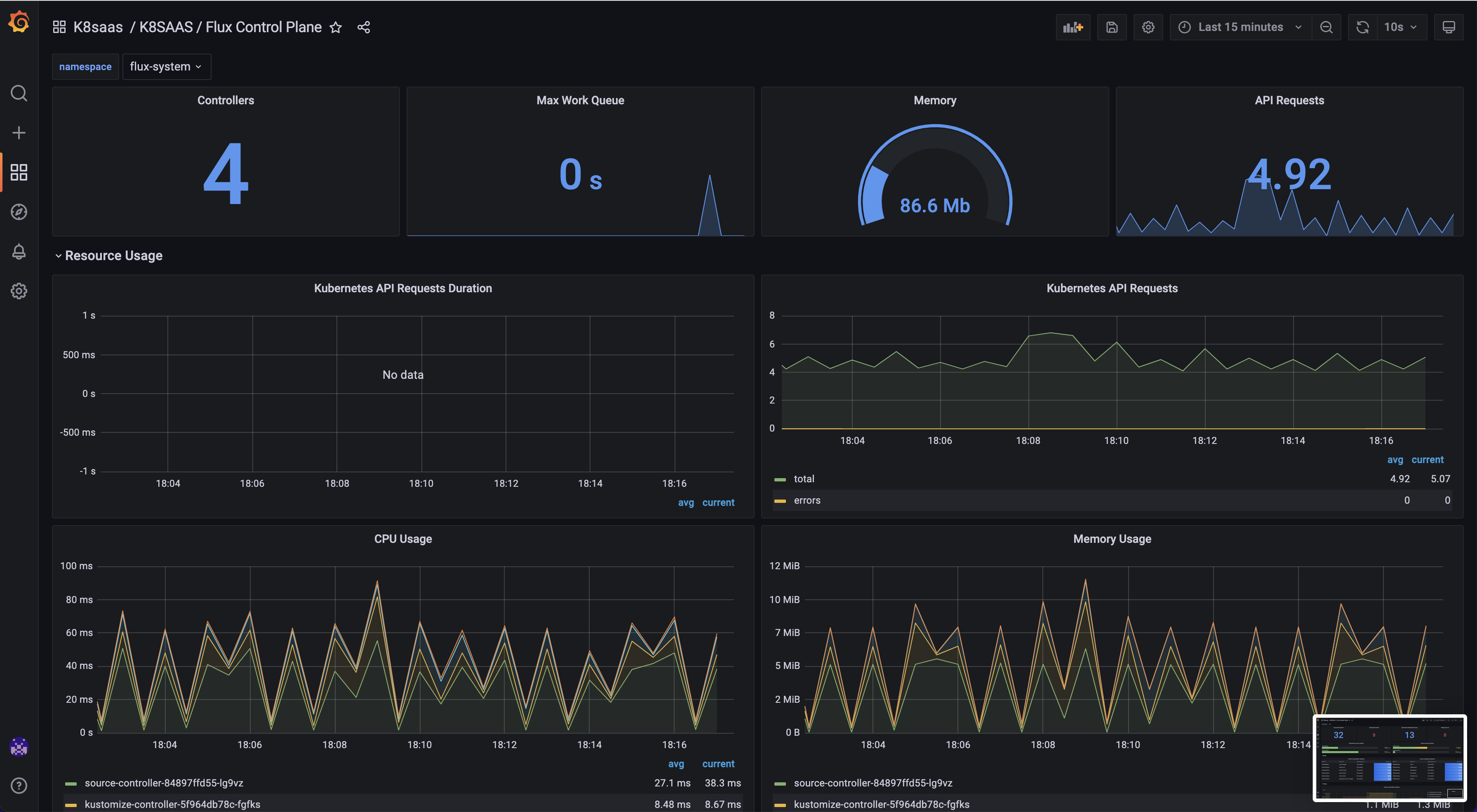Sort API Requests Duration legend by avg

[x=686, y=502]
